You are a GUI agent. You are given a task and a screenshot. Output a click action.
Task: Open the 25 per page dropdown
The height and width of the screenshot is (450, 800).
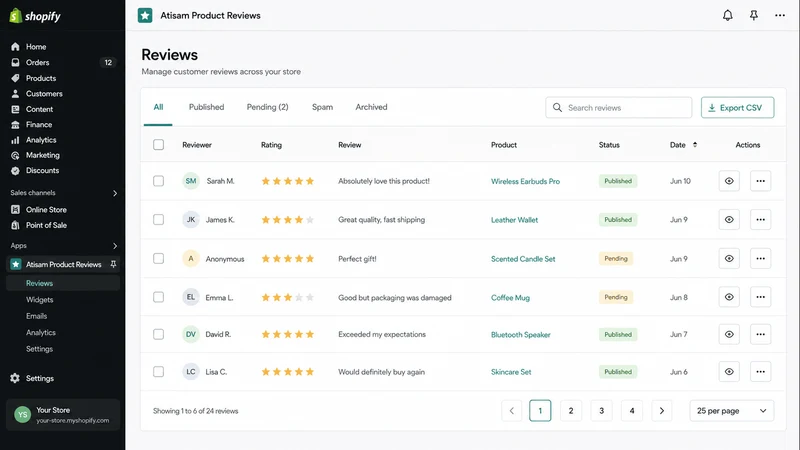pyautogui.click(x=732, y=411)
